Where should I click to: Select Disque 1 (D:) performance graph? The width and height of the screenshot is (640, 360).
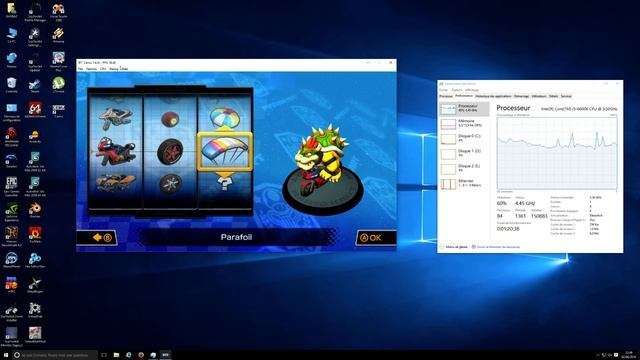464,153
